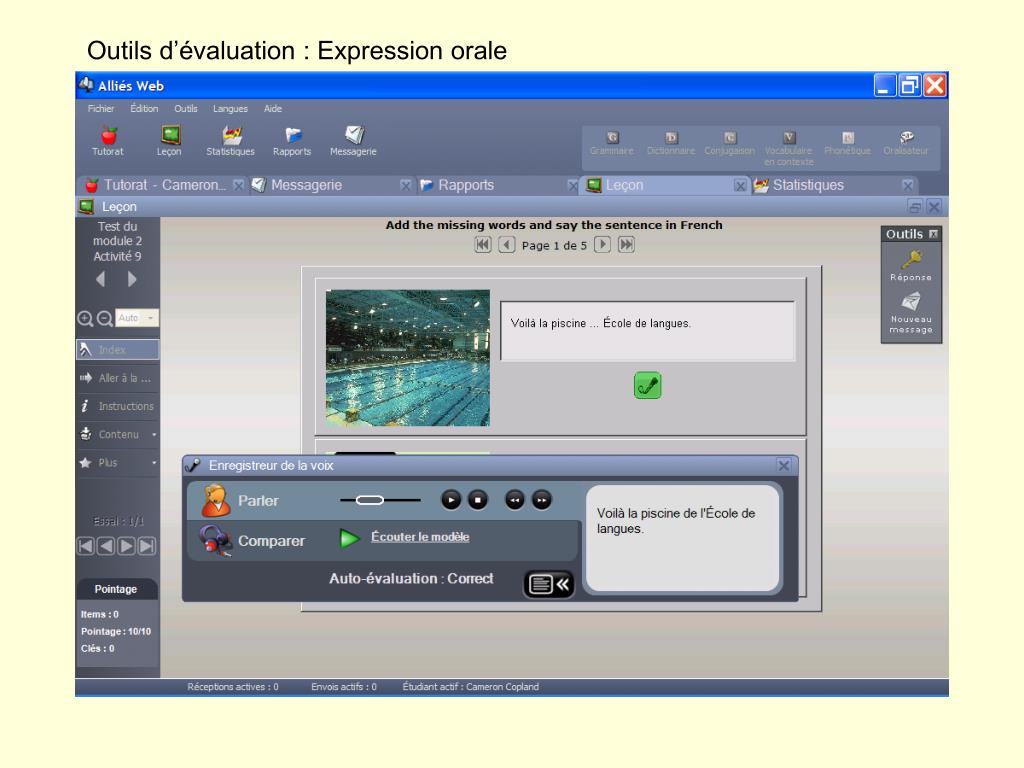This screenshot has width=1024, height=768.
Task: Jump to first essai button
Action: [86, 546]
